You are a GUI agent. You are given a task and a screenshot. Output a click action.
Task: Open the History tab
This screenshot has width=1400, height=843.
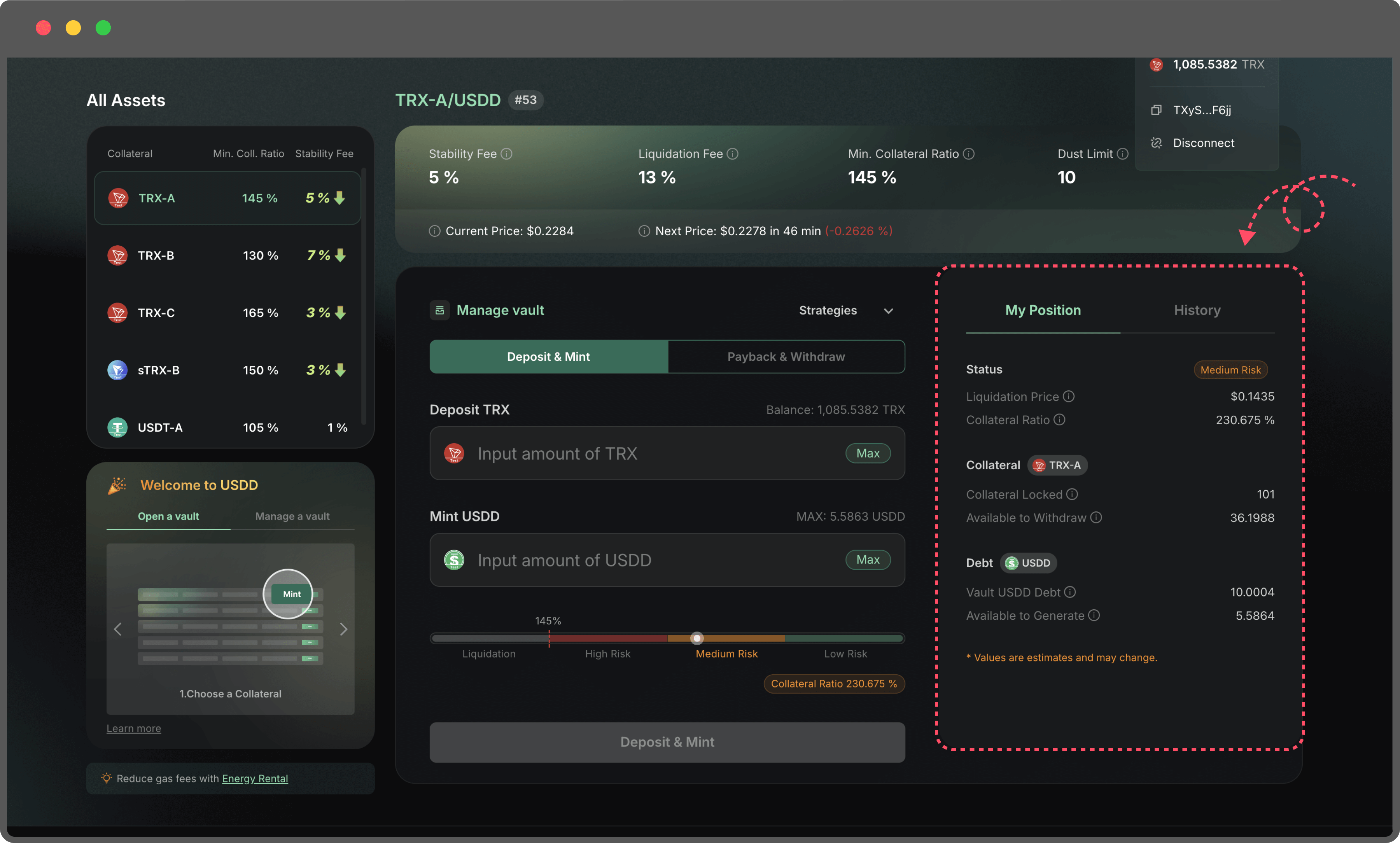(x=1197, y=310)
